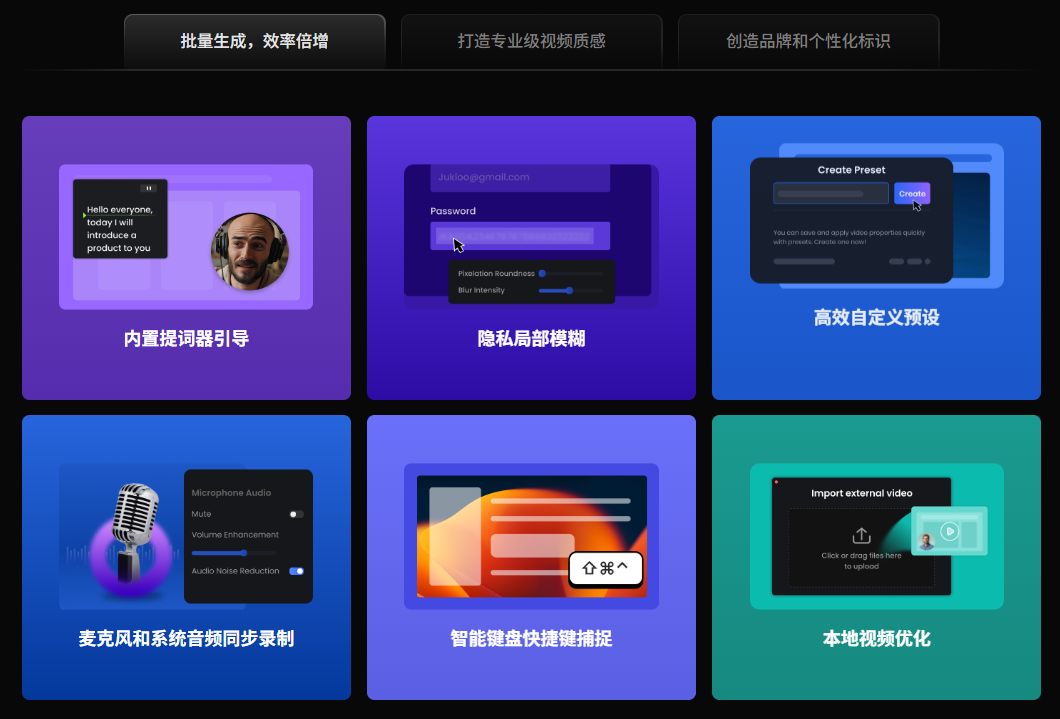Click the webcam avatar of man with headphones
This screenshot has height=719, width=1060.
(x=250, y=251)
